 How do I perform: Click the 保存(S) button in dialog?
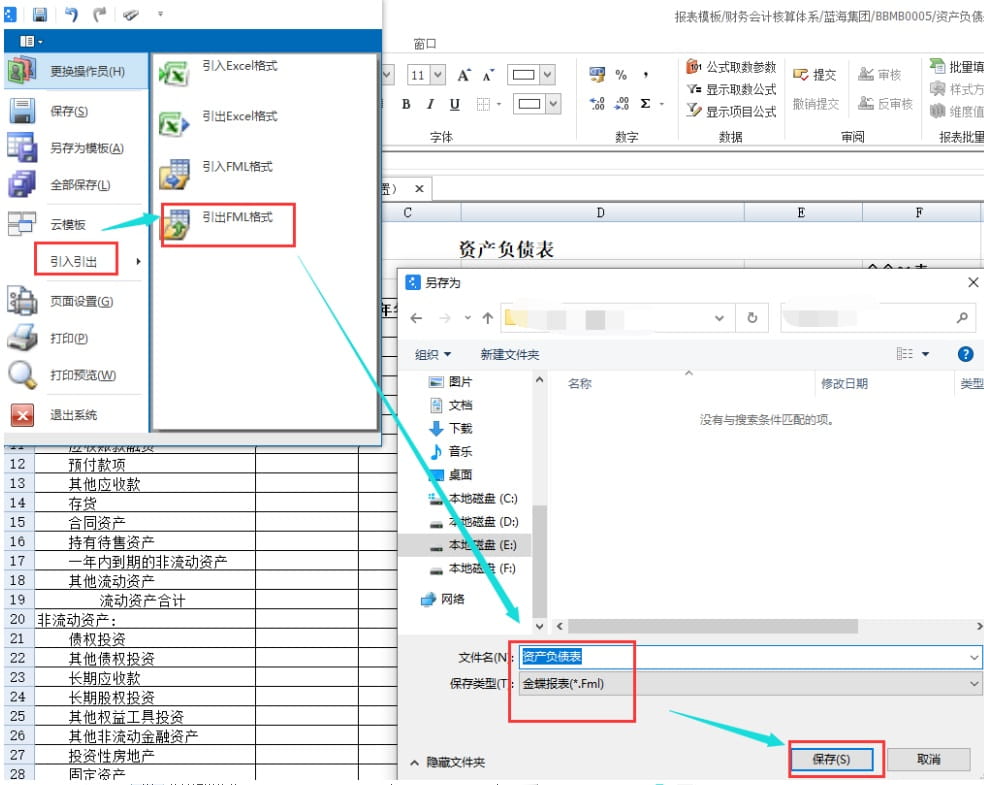click(x=830, y=759)
